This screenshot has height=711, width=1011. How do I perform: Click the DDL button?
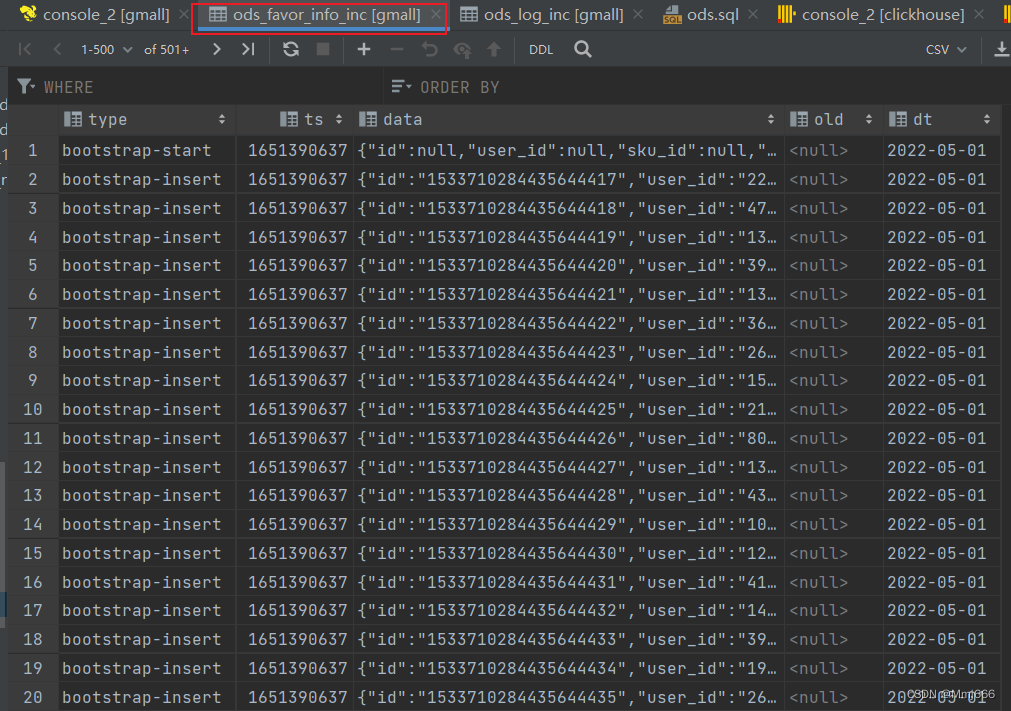[x=541, y=49]
